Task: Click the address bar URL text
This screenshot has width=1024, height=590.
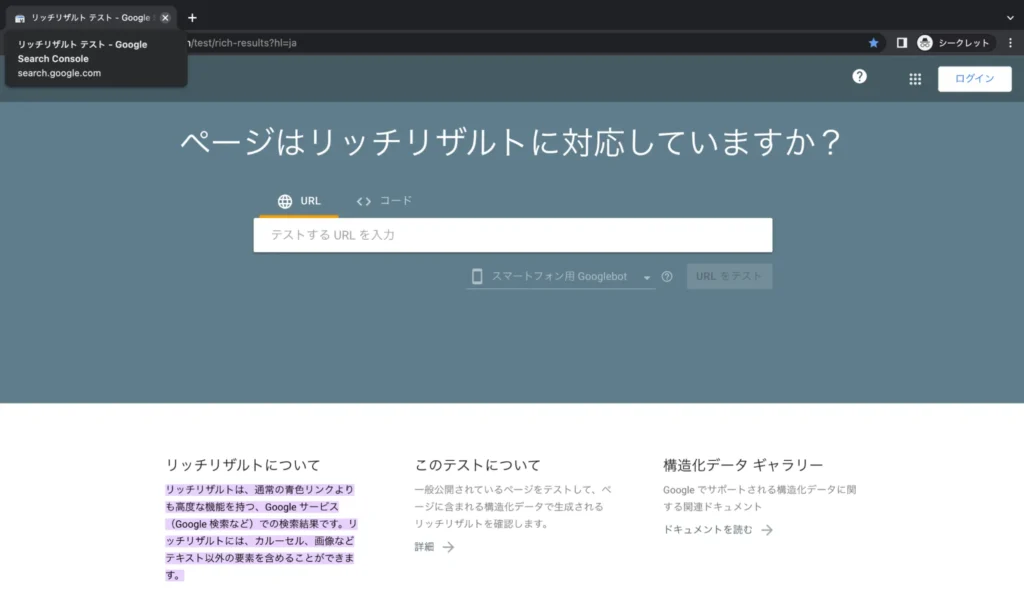Action: (242, 43)
